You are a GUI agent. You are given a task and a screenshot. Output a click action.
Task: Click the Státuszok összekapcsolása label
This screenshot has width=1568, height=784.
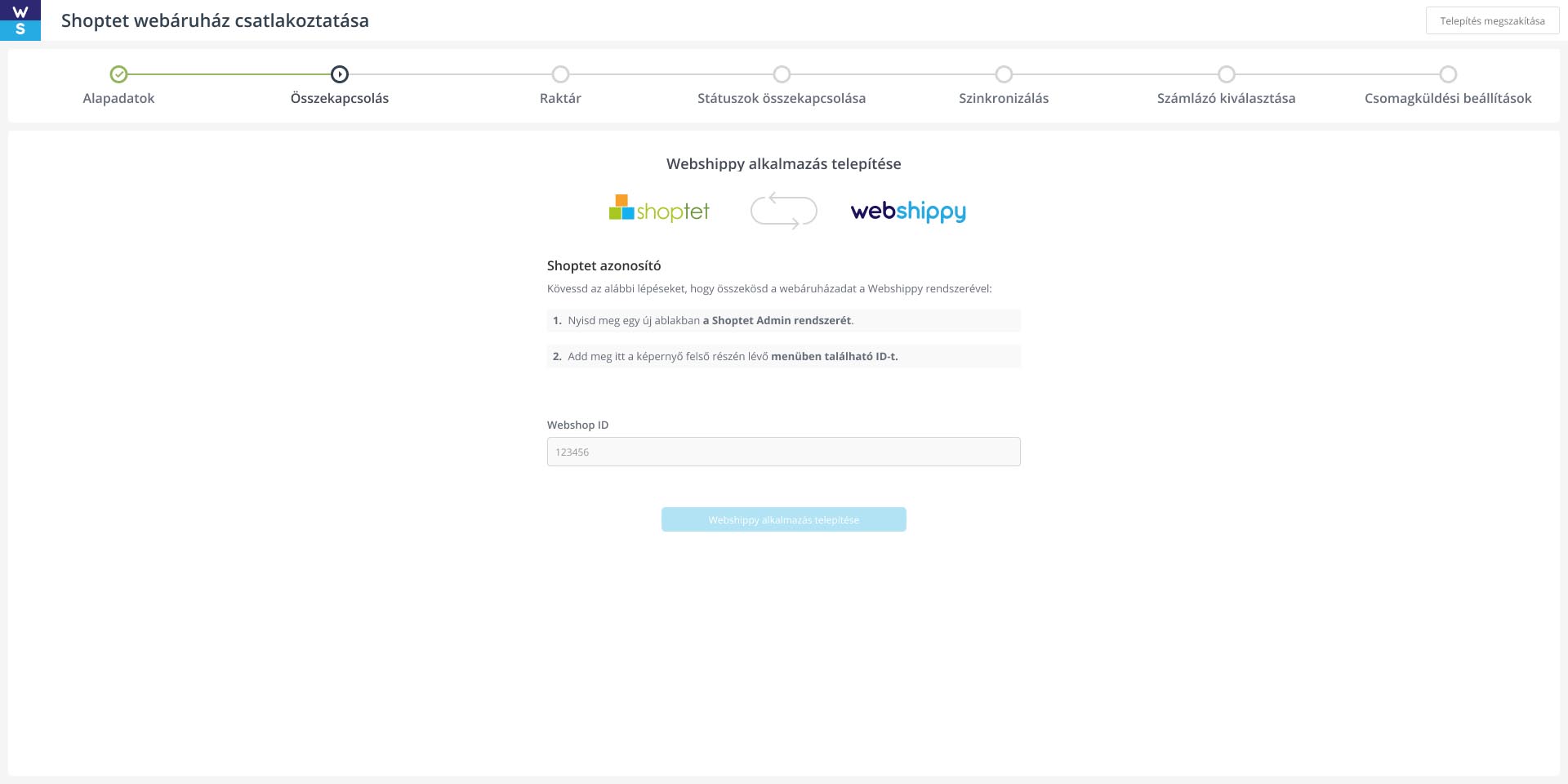pos(782,98)
